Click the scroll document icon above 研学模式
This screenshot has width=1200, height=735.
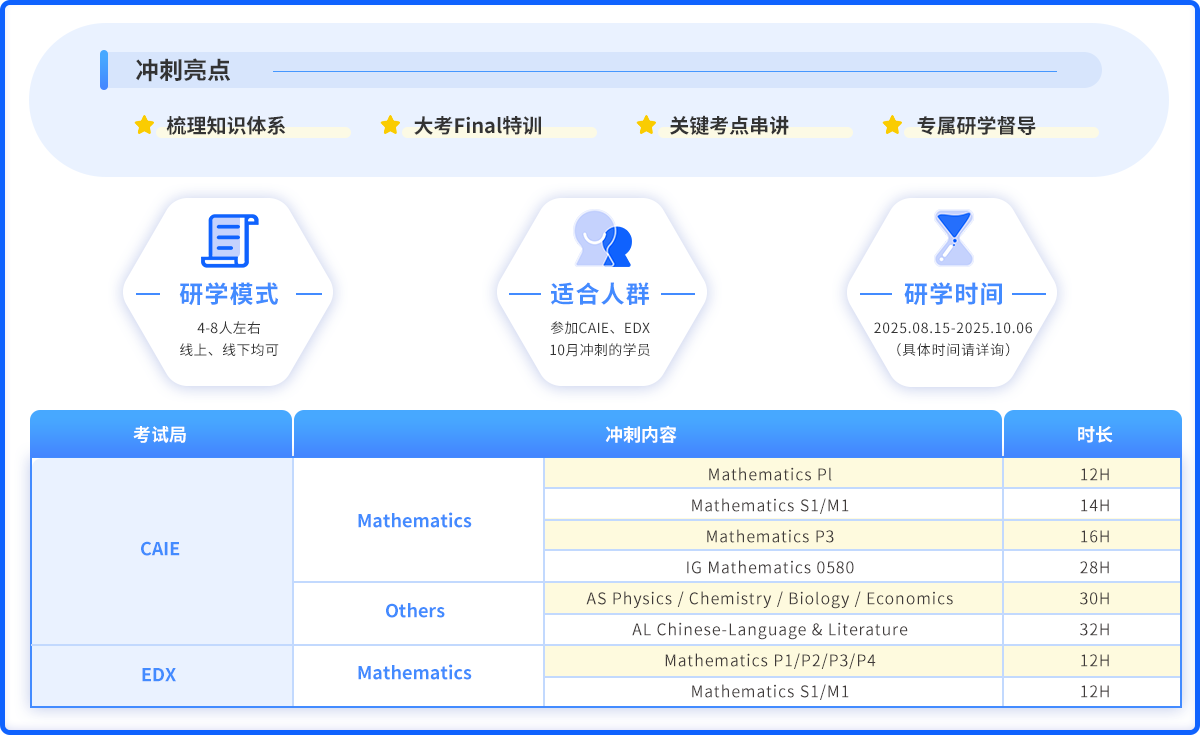click(x=229, y=241)
